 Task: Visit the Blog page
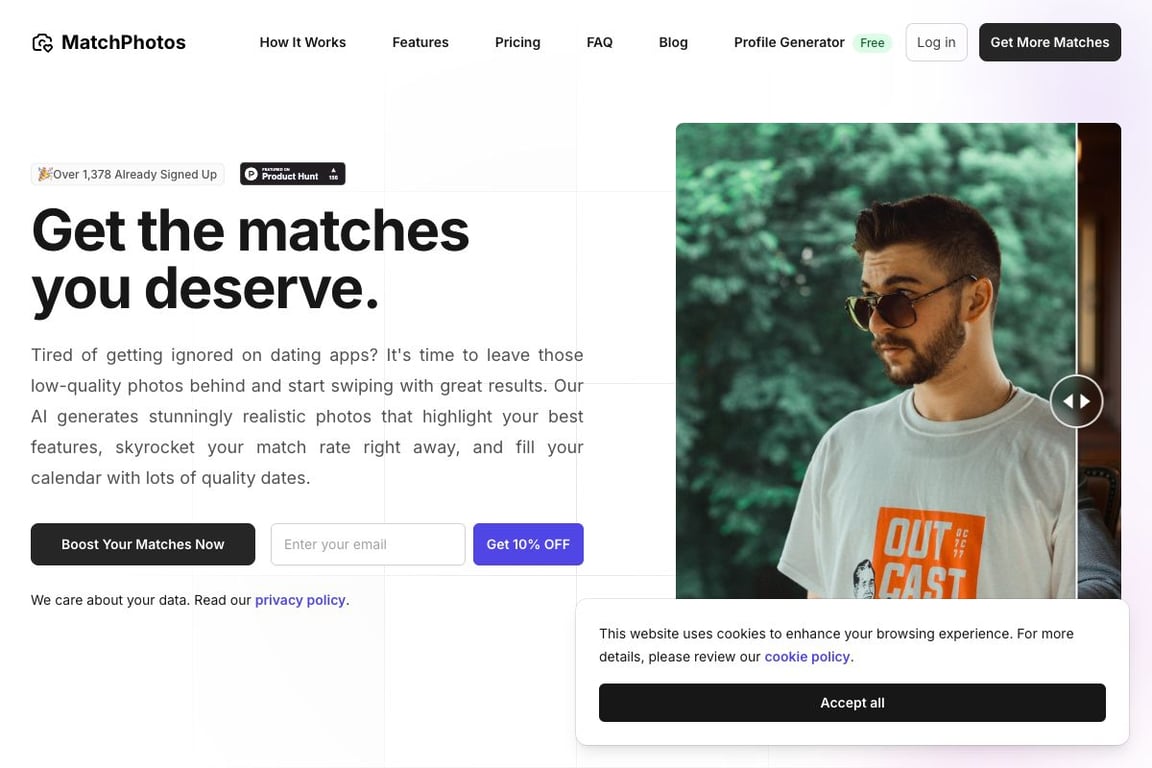tap(673, 43)
